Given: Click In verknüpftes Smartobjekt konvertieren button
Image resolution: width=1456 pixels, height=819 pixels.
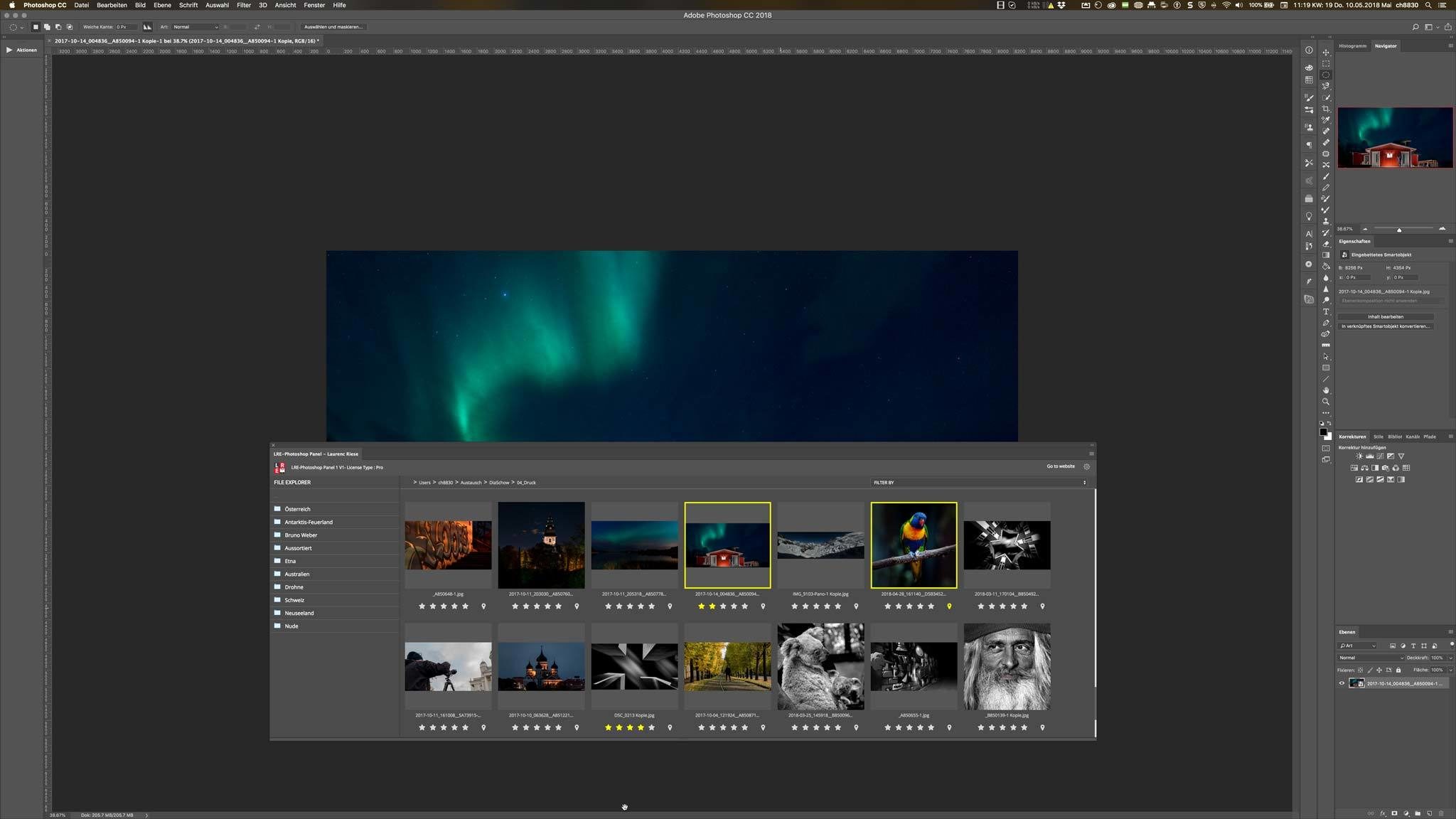Looking at the screenshot, I should (x=1386, y=326).
